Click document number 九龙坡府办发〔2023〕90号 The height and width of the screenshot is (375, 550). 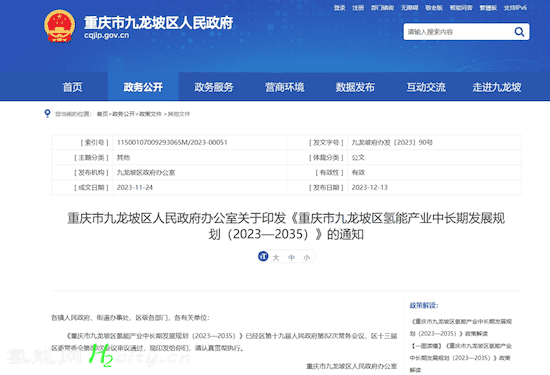pos(392,142)
